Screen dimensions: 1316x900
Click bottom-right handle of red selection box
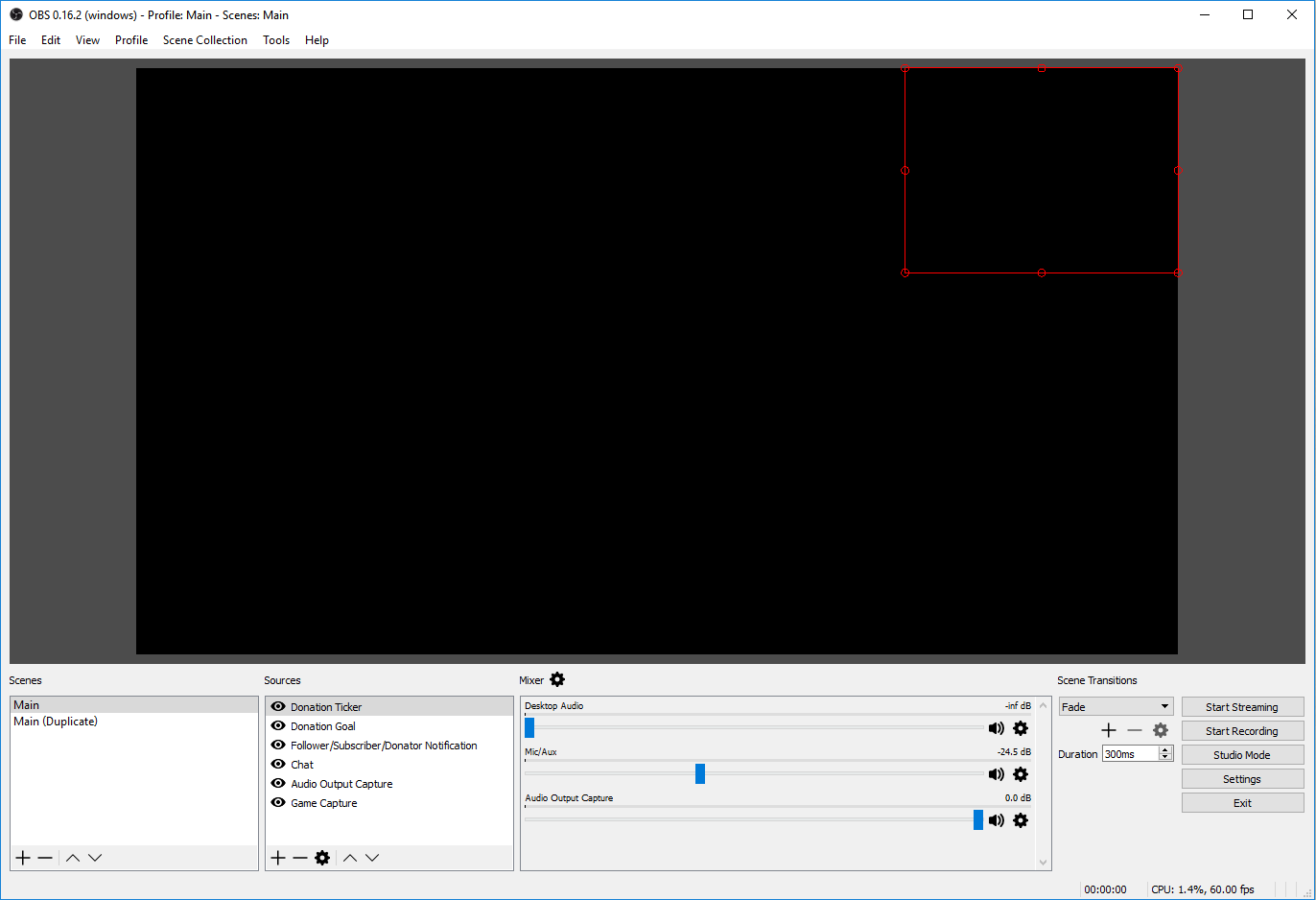(1178, 272)
